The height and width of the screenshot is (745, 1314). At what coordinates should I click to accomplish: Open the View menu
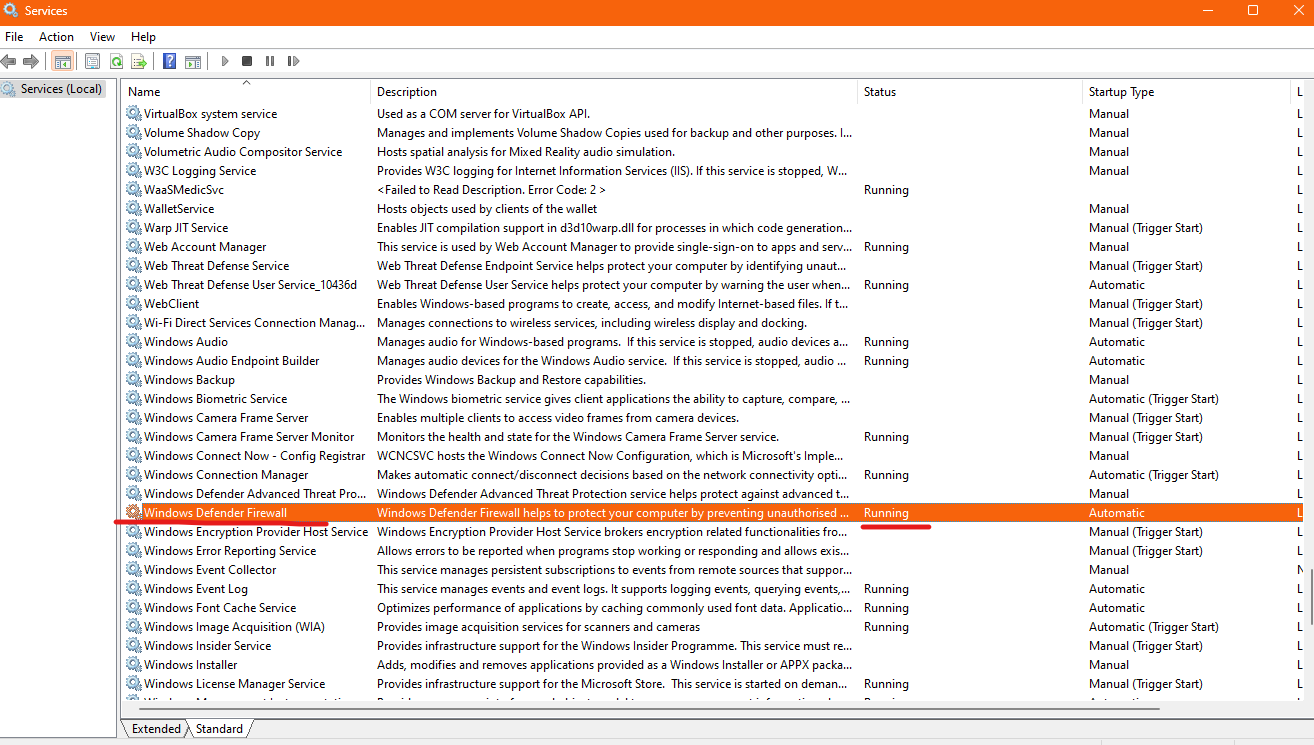pyautogui.click(x=102, y=36)
